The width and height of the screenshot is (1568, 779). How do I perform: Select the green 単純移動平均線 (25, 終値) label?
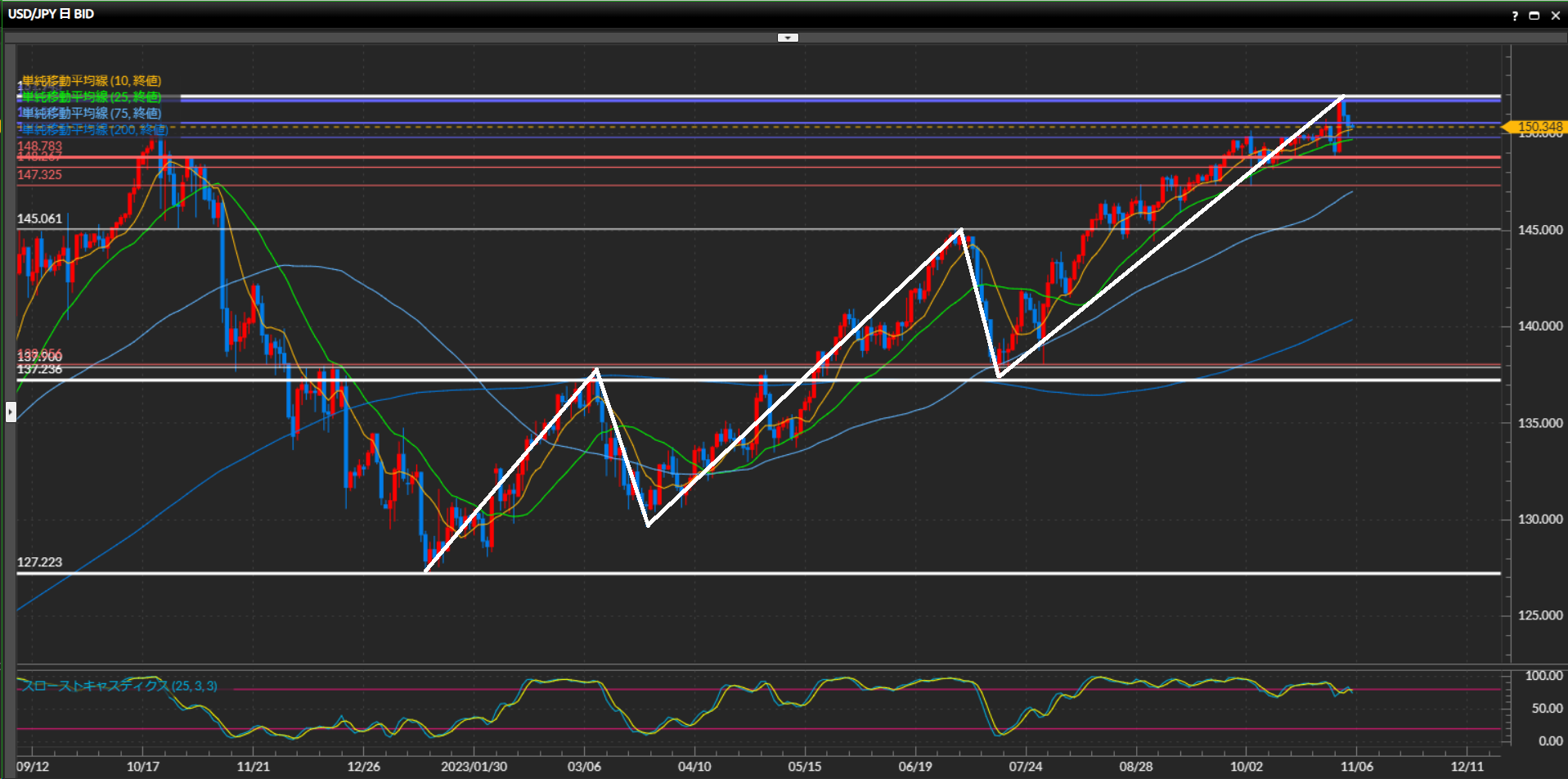[x=92, y=97]
